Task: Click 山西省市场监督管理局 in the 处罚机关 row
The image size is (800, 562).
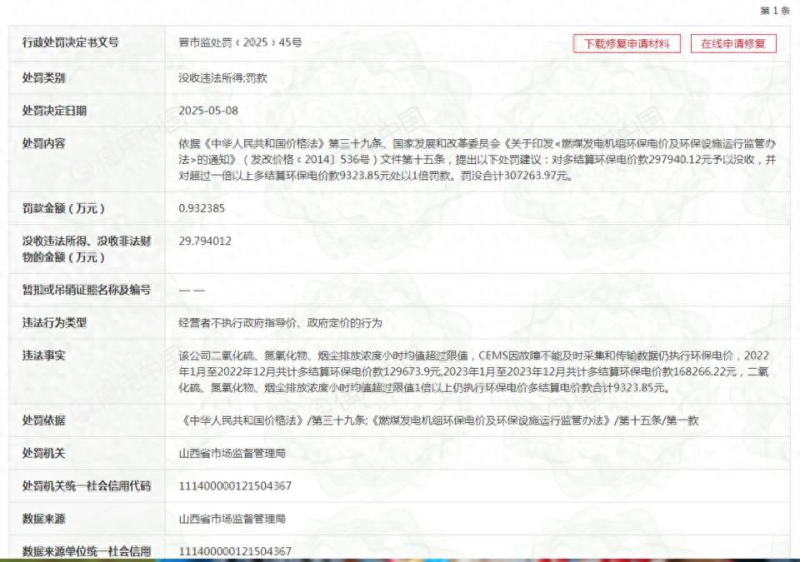Action: click(x=232, y=453)
